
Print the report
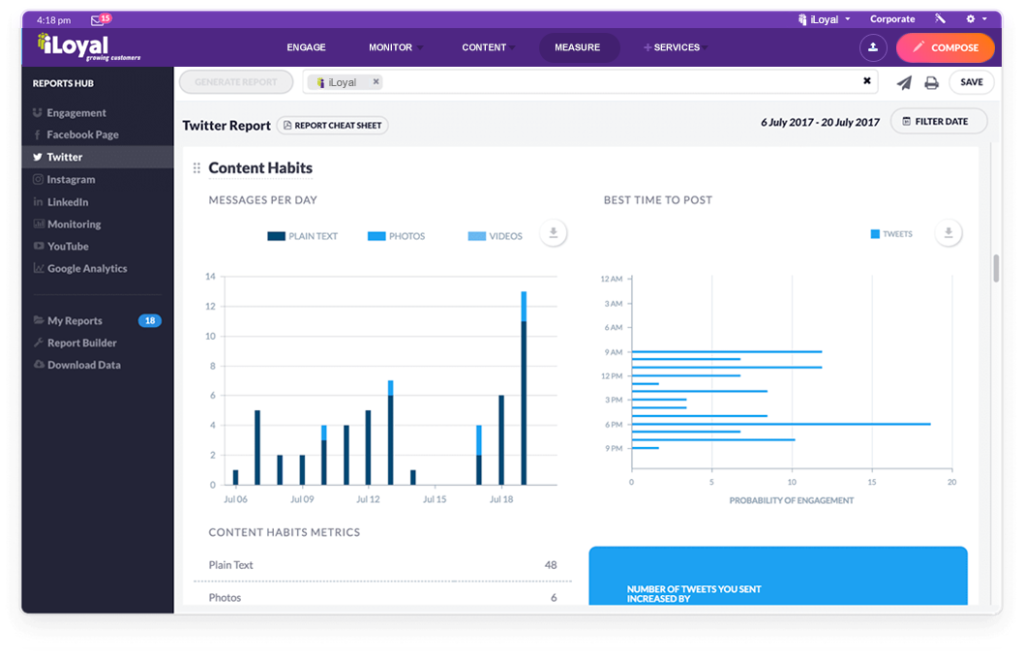(x=931, y=82)
